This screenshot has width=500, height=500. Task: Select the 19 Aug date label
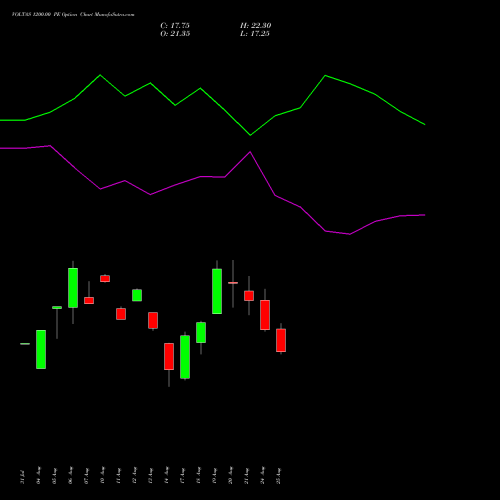click(214, 475)
